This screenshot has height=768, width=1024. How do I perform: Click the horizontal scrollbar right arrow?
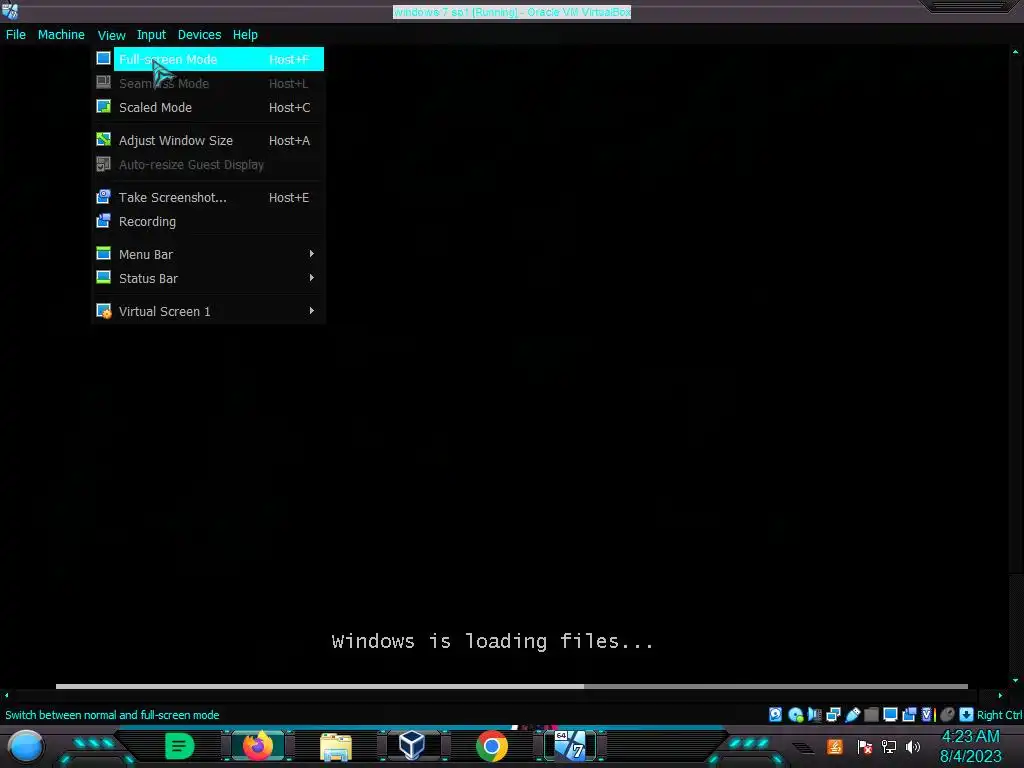pyautogui.click(x=1000, y=696)
